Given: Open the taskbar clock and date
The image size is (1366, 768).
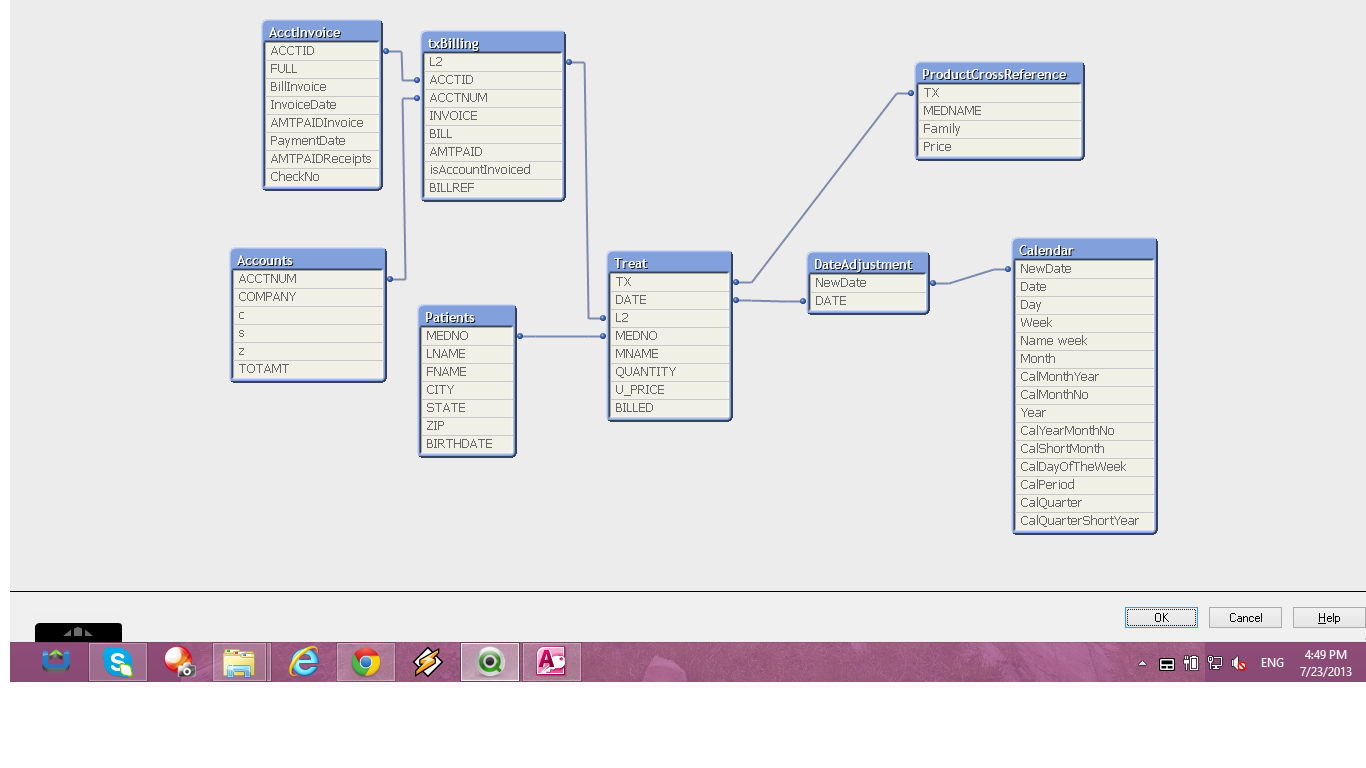Looking at the screenshot, I should 1325,663.
